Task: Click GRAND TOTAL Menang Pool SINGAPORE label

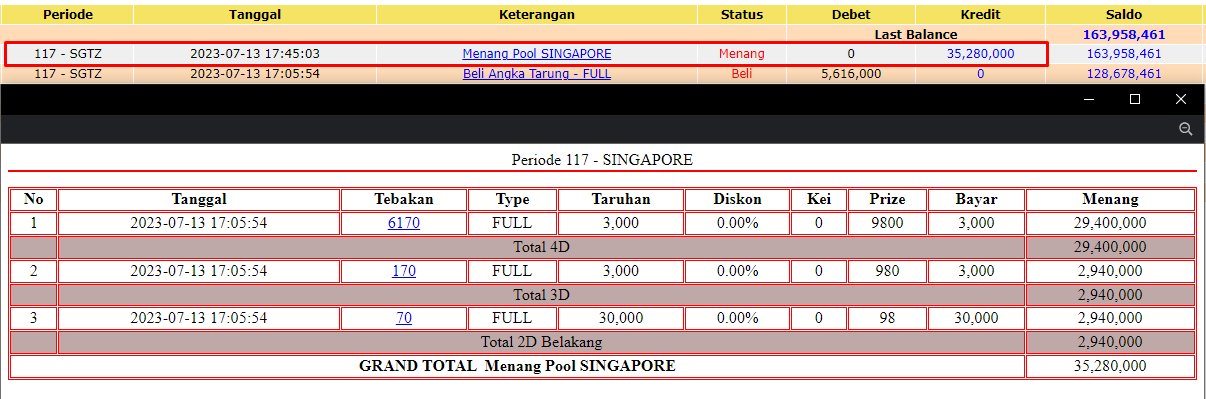Action: [x=517, y=366]
